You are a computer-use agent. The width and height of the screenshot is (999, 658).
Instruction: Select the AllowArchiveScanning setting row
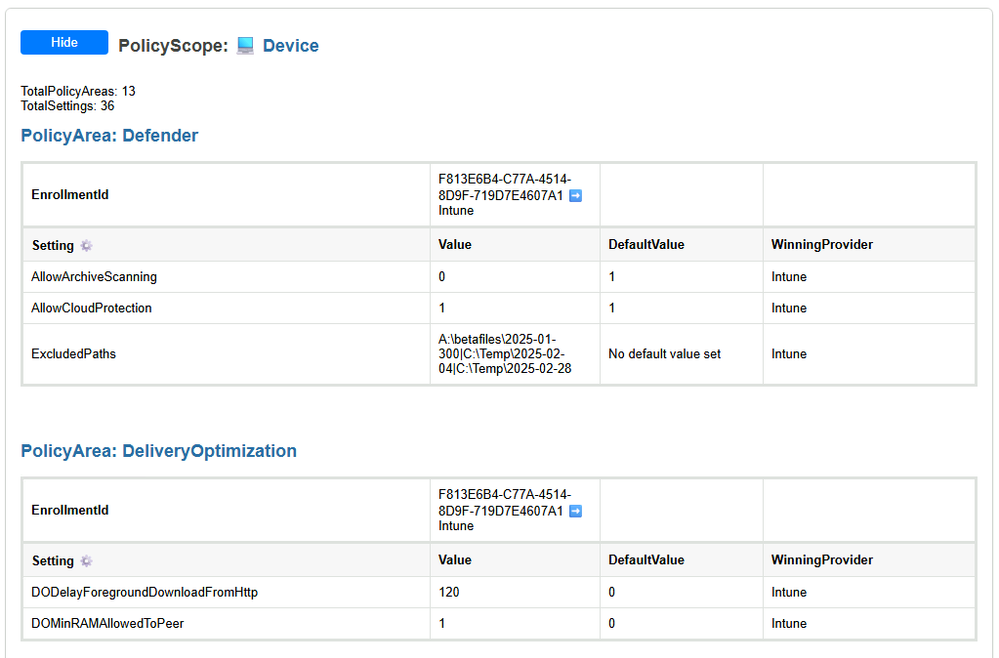(x=499, y=277)
